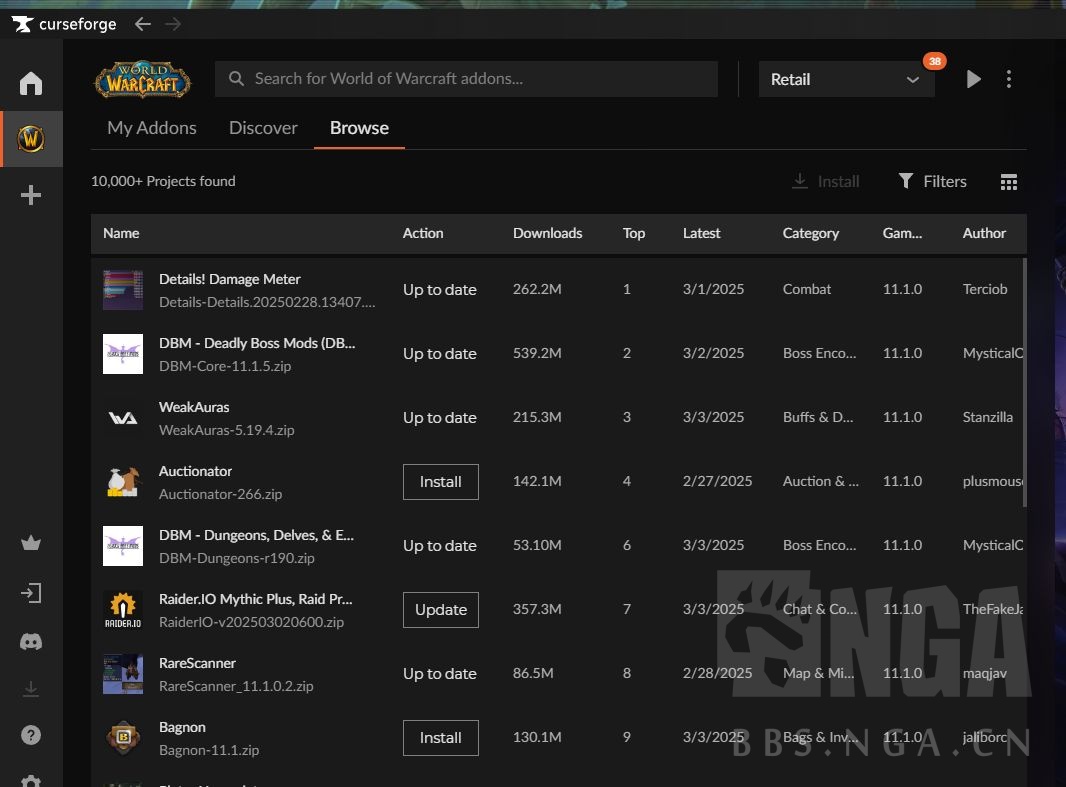This screenshot has height=787, width=1066.
Task: Update the Raider.IO addon
Action: coord(440,610)
